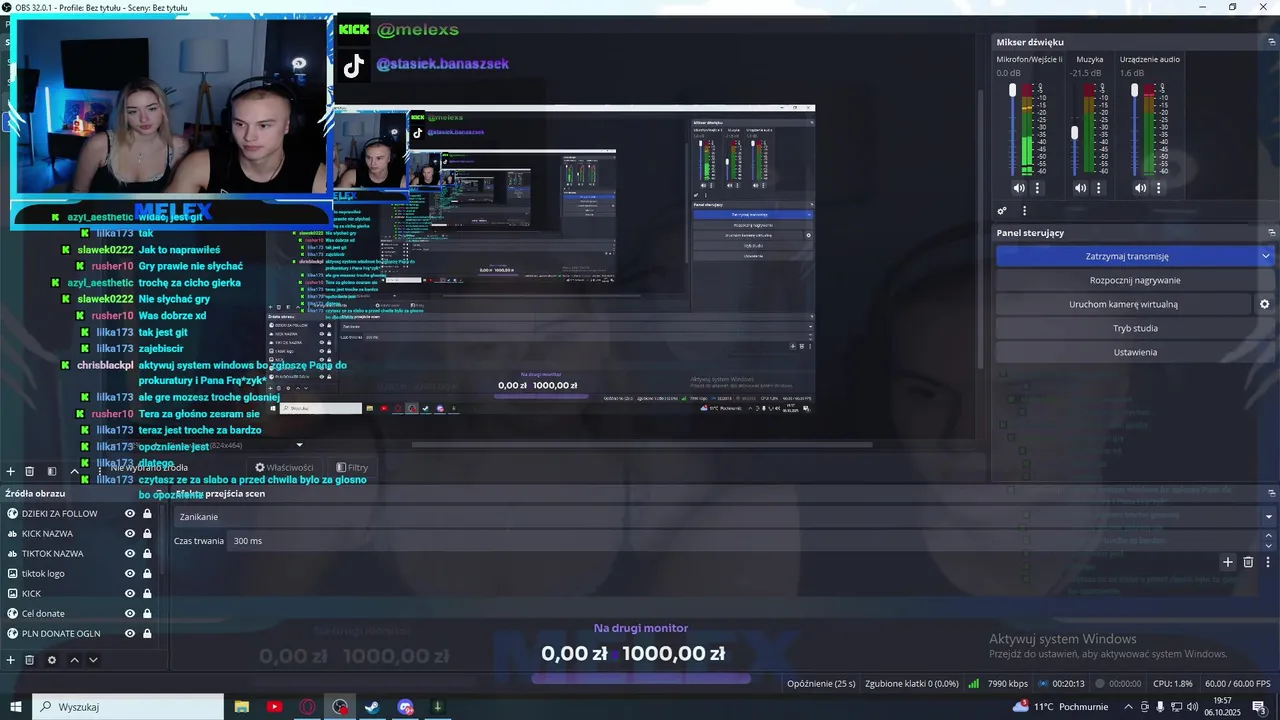The height and width of the screenshot is (720, 1280).
Task: Open scene filters icon in scenes toolbar
Action: coord(52,471)
